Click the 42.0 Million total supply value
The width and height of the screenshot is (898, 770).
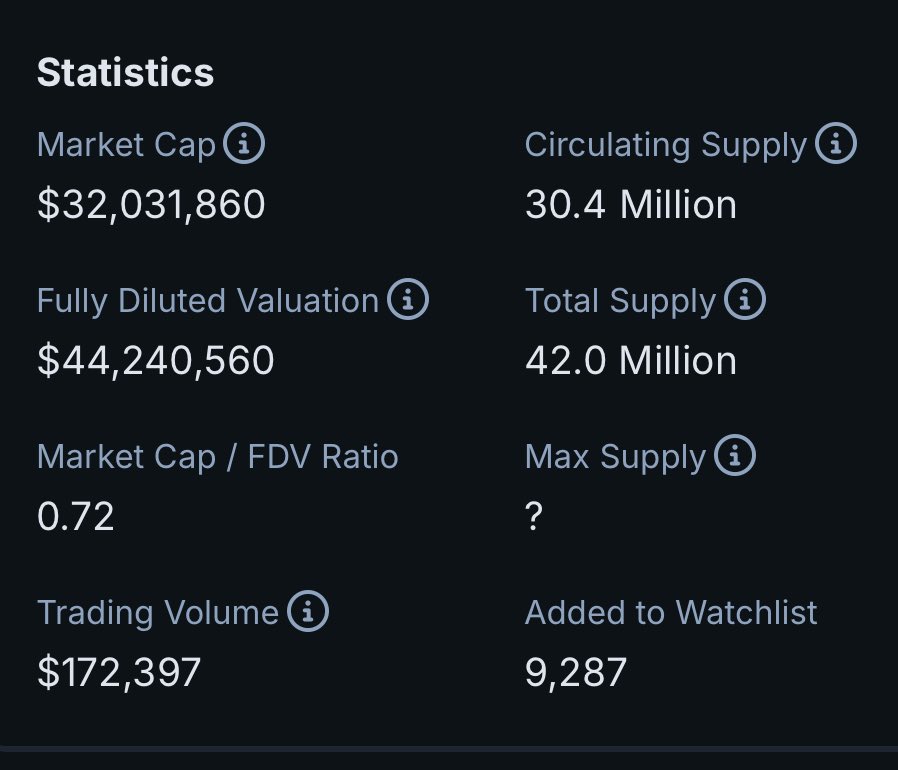point(631,360)
